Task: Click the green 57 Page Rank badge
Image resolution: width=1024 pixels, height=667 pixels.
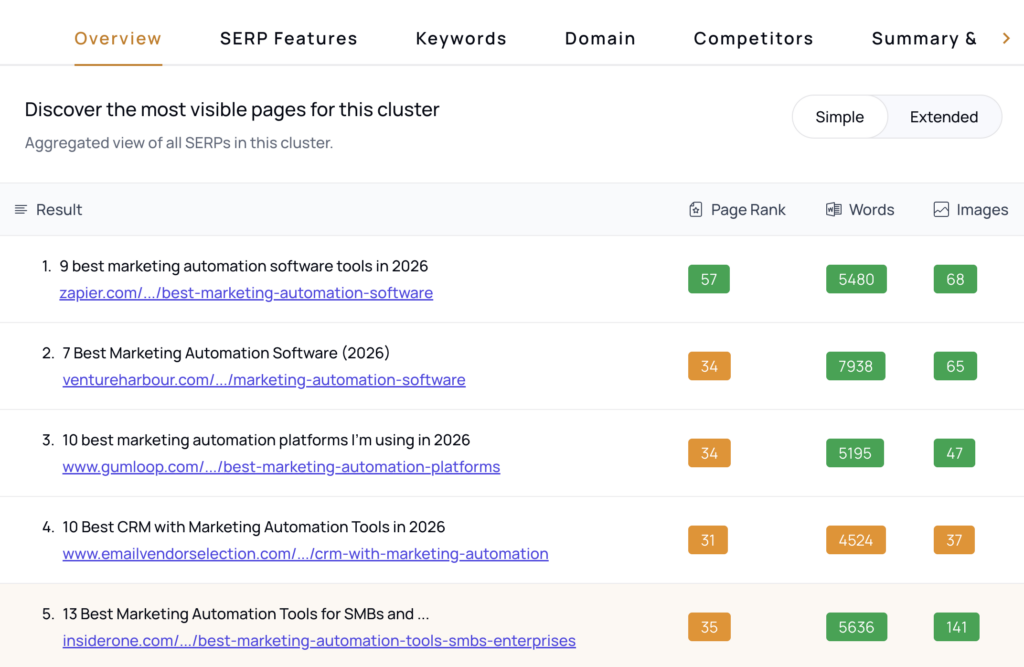Action: [708, 280]
